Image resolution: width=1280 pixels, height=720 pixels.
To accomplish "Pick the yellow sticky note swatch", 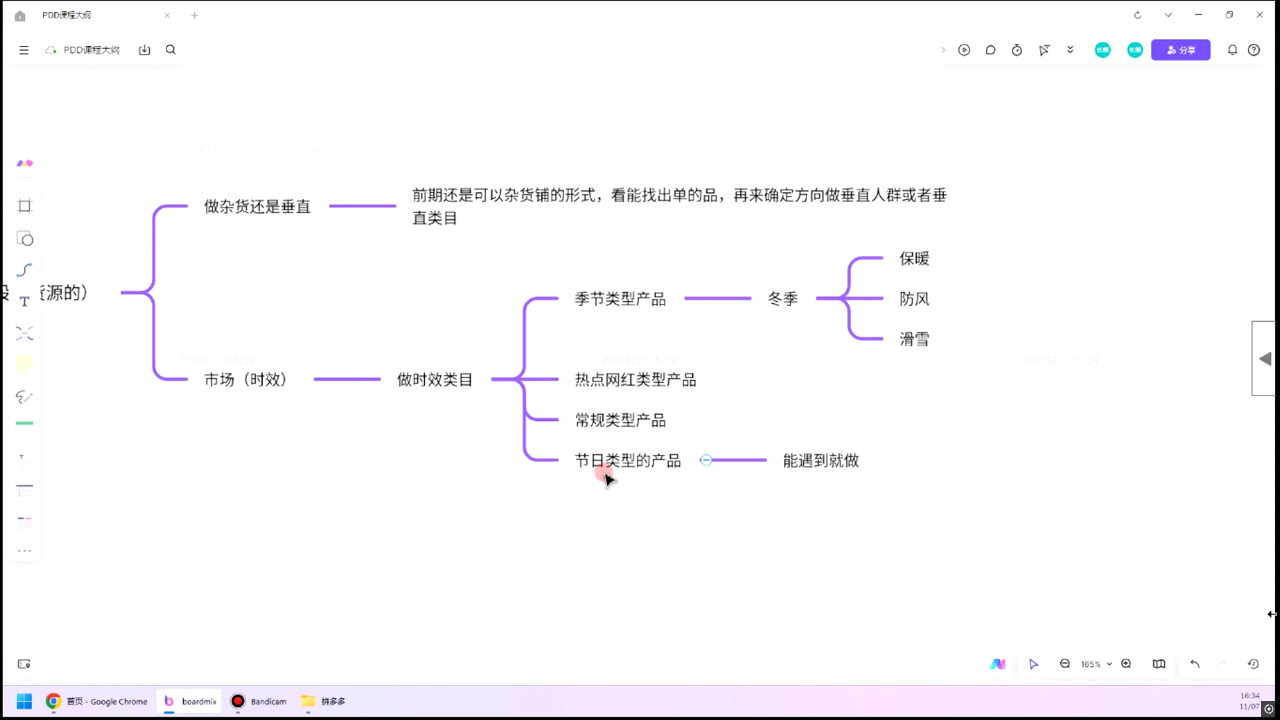I will pyautogui.click(x=25, y=365).
